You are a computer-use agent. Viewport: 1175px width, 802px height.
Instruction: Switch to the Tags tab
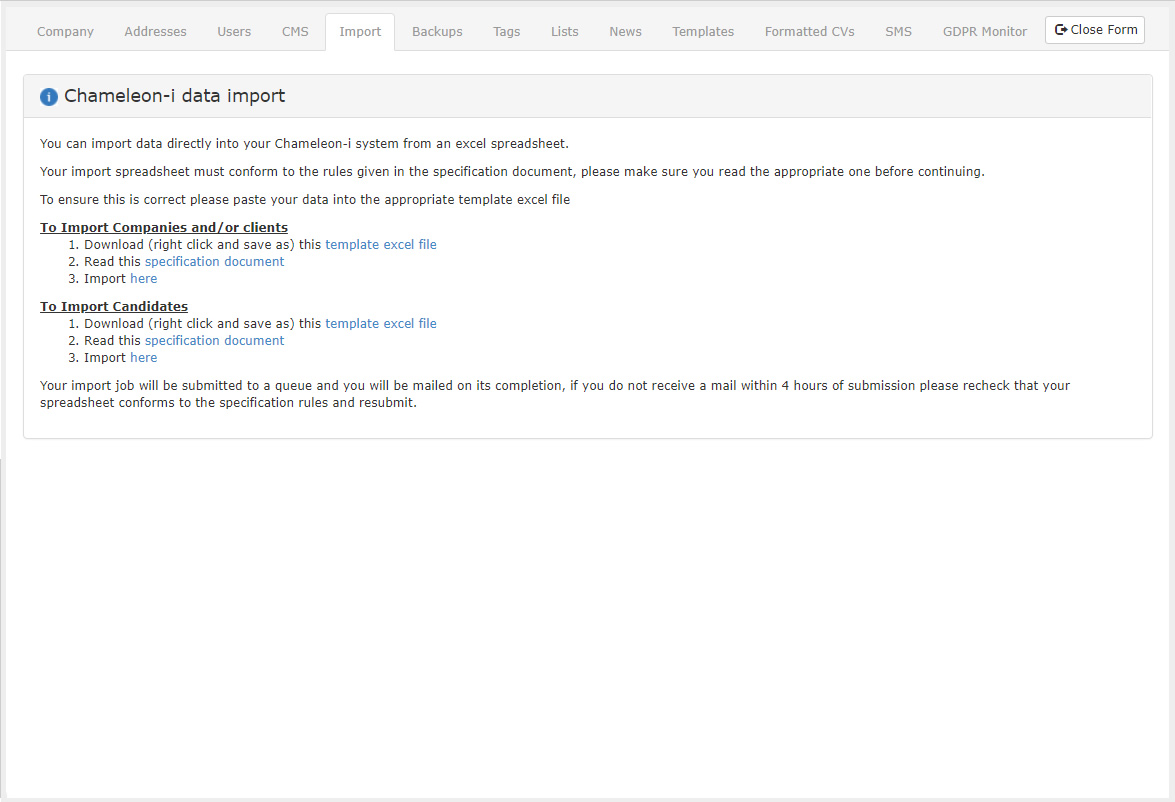click(507, 31)
